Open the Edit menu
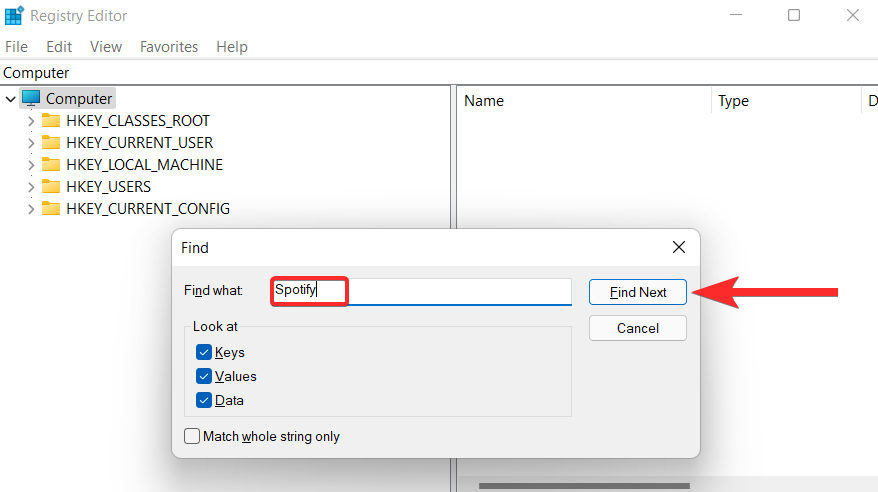 (x=59, y=46)
